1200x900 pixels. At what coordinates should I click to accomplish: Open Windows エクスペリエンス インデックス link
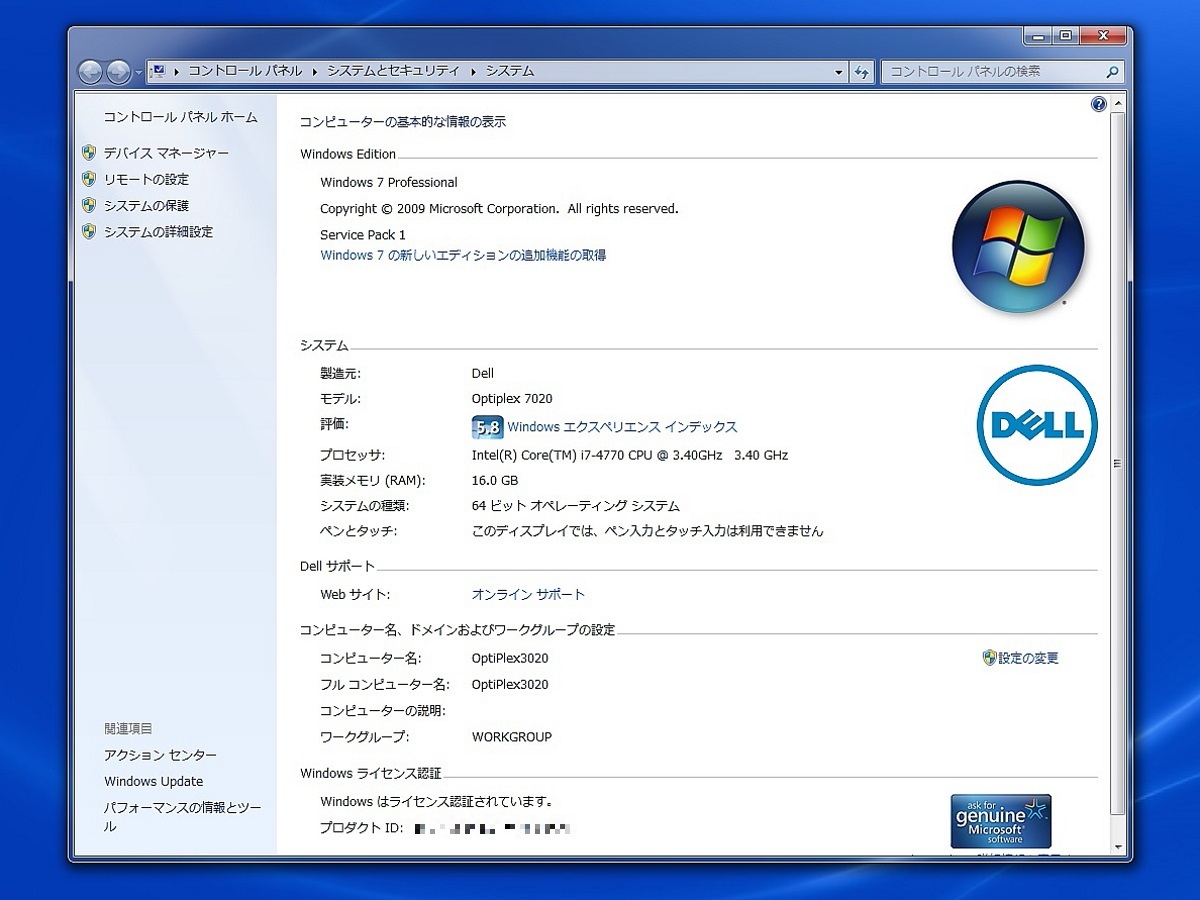click(622, 427)
